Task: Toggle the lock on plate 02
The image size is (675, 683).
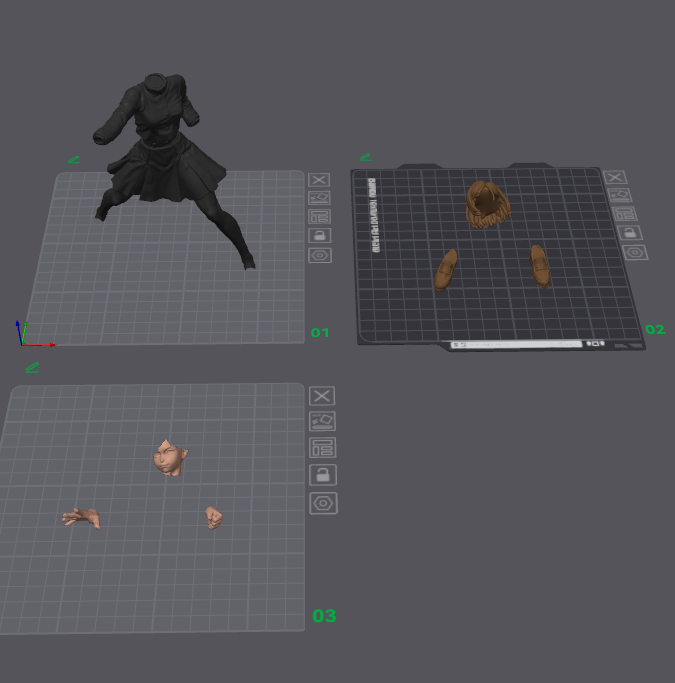Action: tap(630, 233)
